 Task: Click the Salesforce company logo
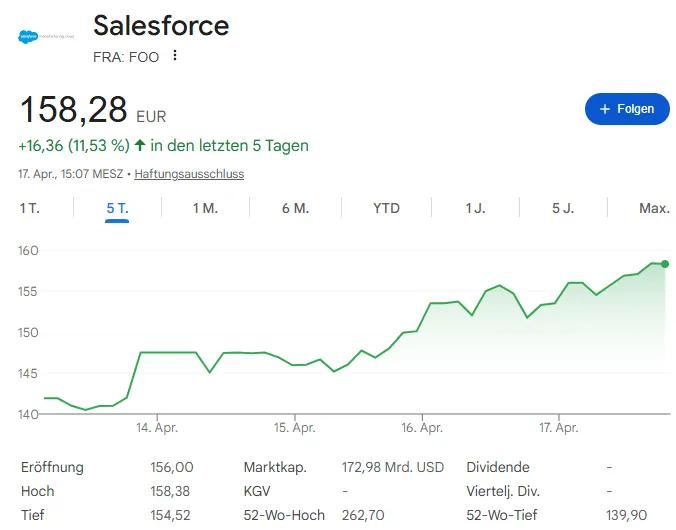pos(41,36)
